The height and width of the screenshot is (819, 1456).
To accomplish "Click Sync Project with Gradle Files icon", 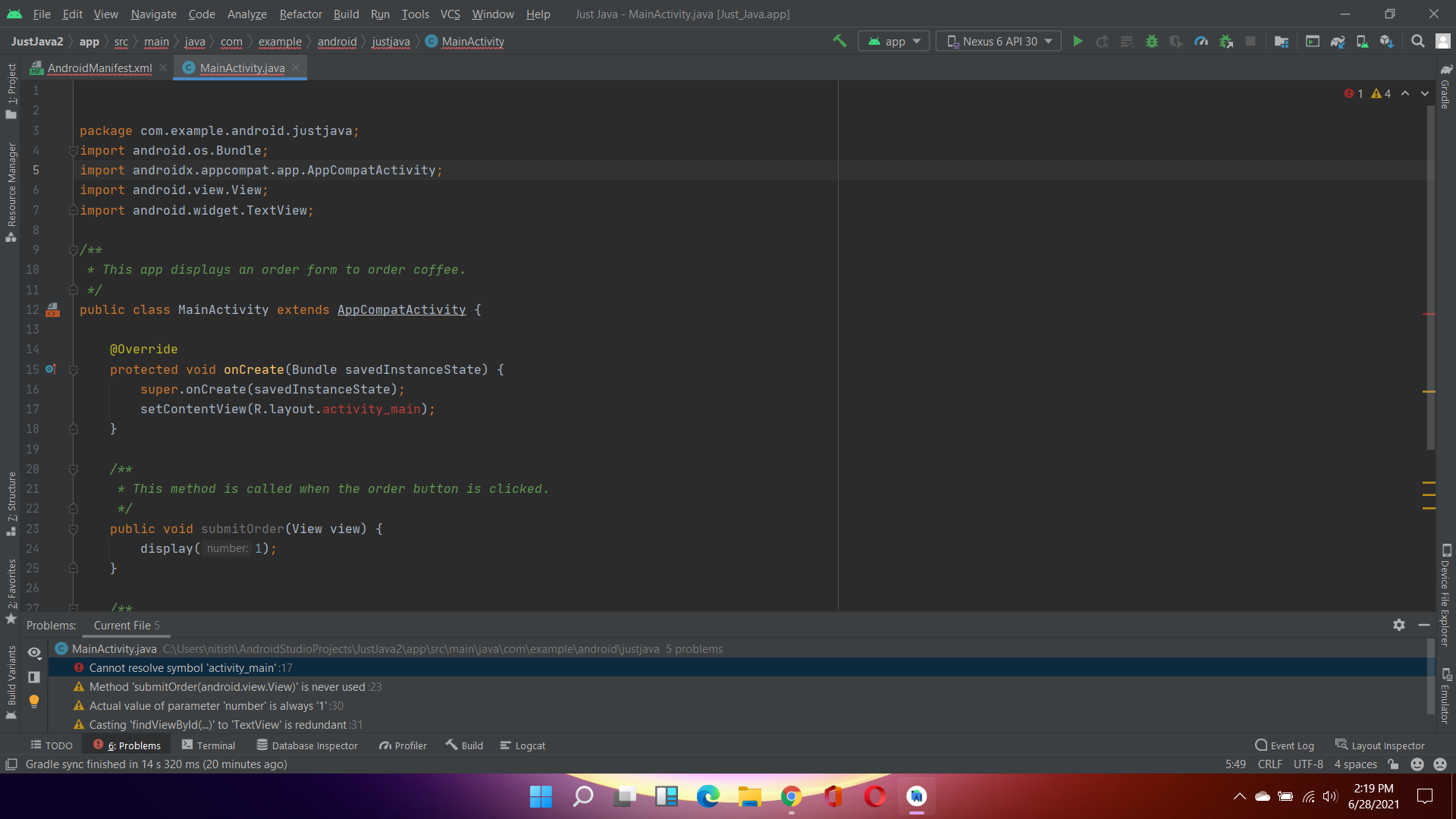I will tap(1338, 42).
